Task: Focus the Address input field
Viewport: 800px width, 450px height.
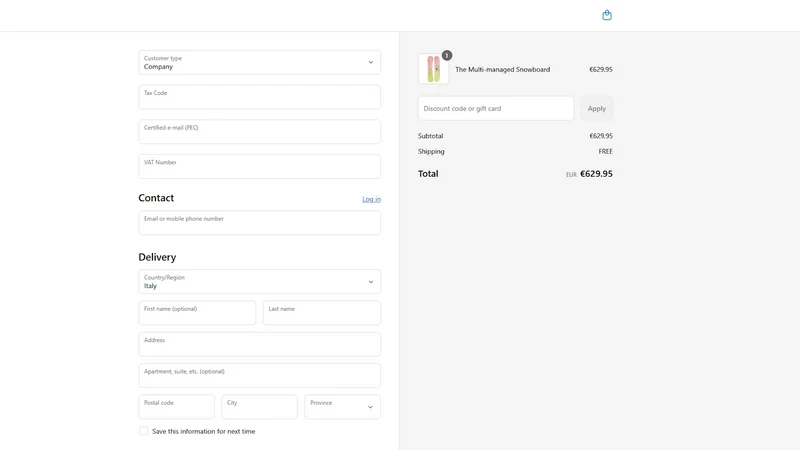Action: 259,344
